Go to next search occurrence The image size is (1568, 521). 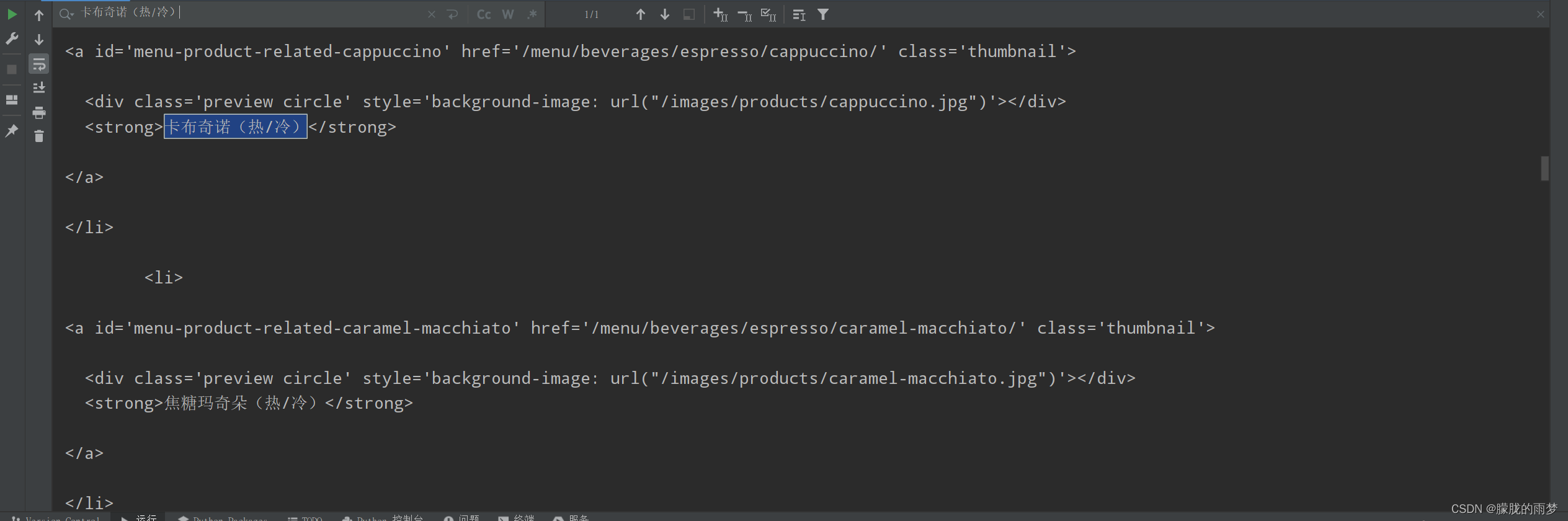coord(665,14)
